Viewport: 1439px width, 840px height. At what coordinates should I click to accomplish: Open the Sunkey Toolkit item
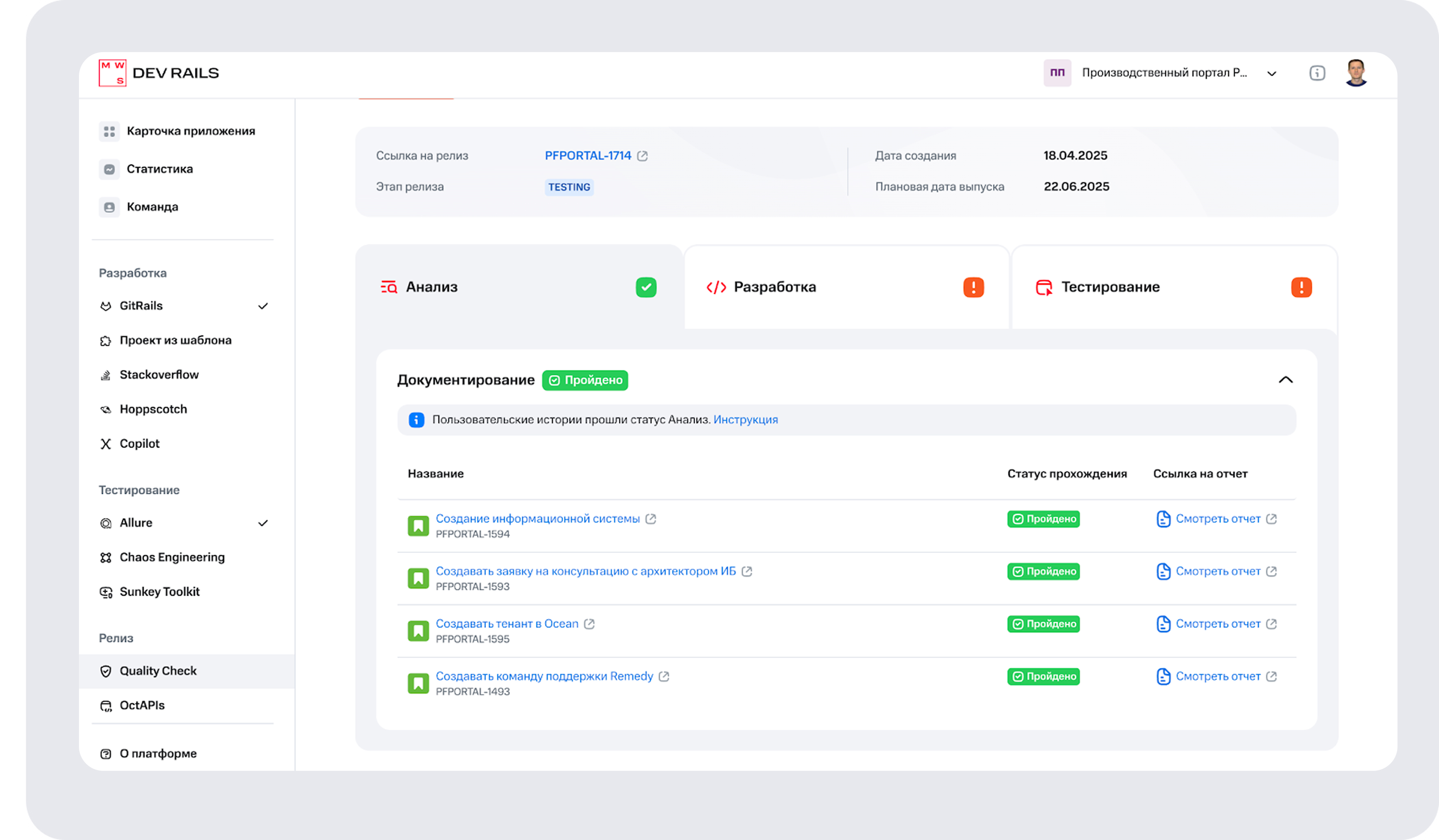click(x=159, y=592)
